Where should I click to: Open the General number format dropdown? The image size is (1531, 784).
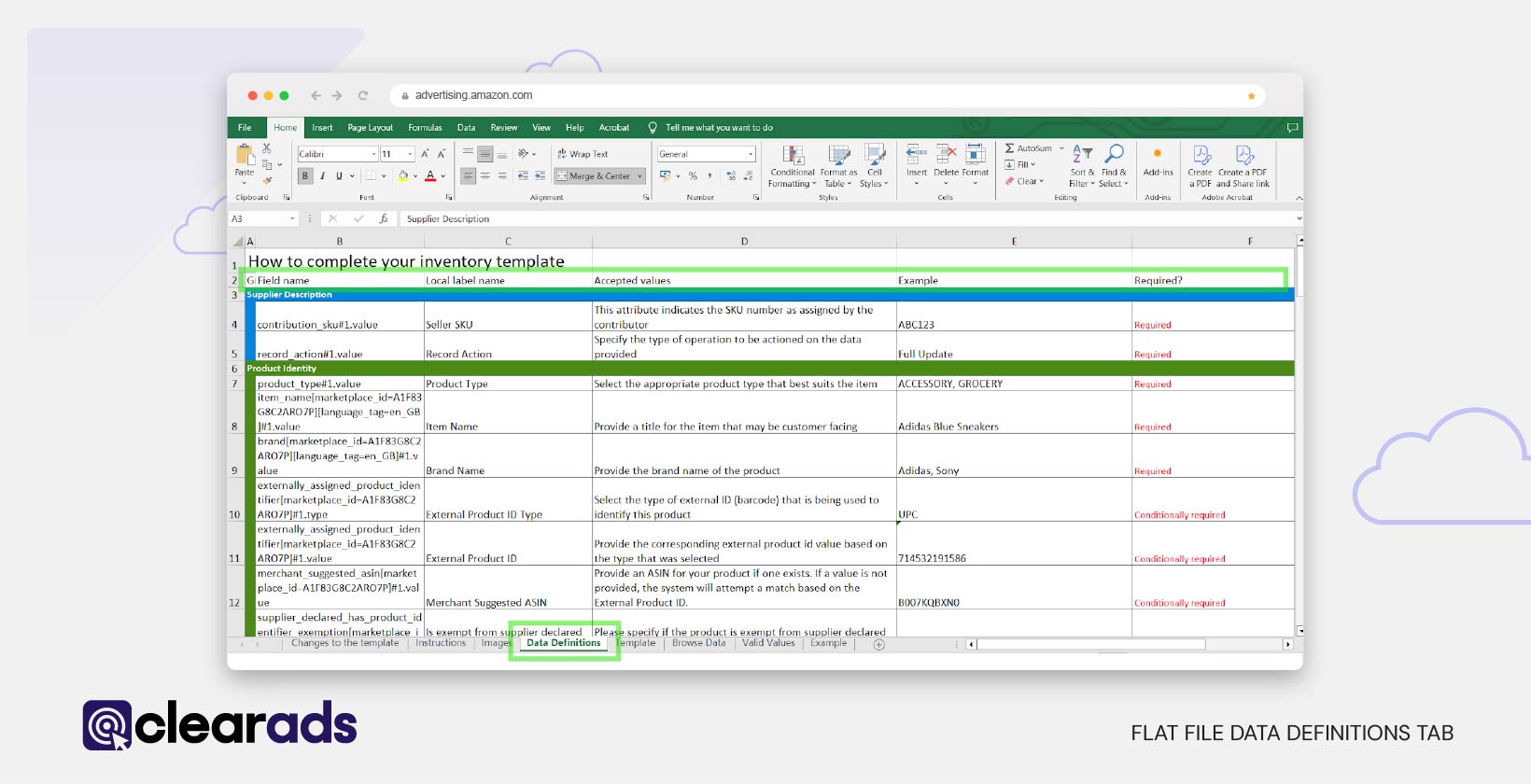751,154
